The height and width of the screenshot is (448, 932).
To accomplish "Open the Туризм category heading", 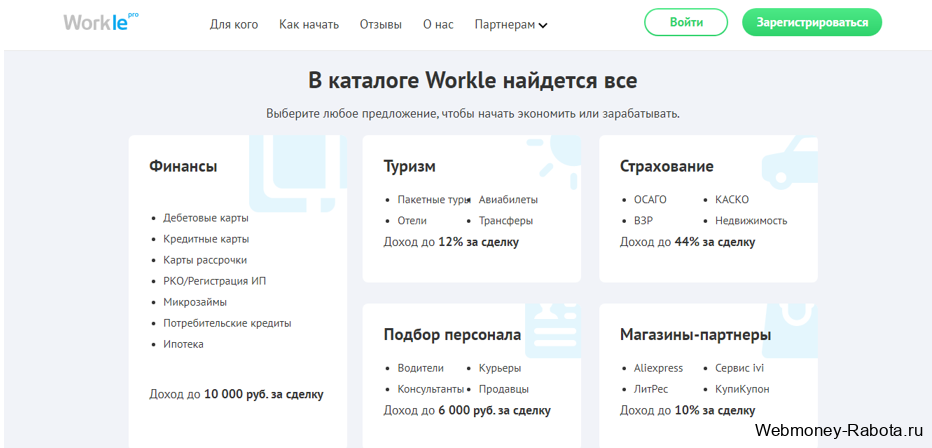I will tap(410, 166).
